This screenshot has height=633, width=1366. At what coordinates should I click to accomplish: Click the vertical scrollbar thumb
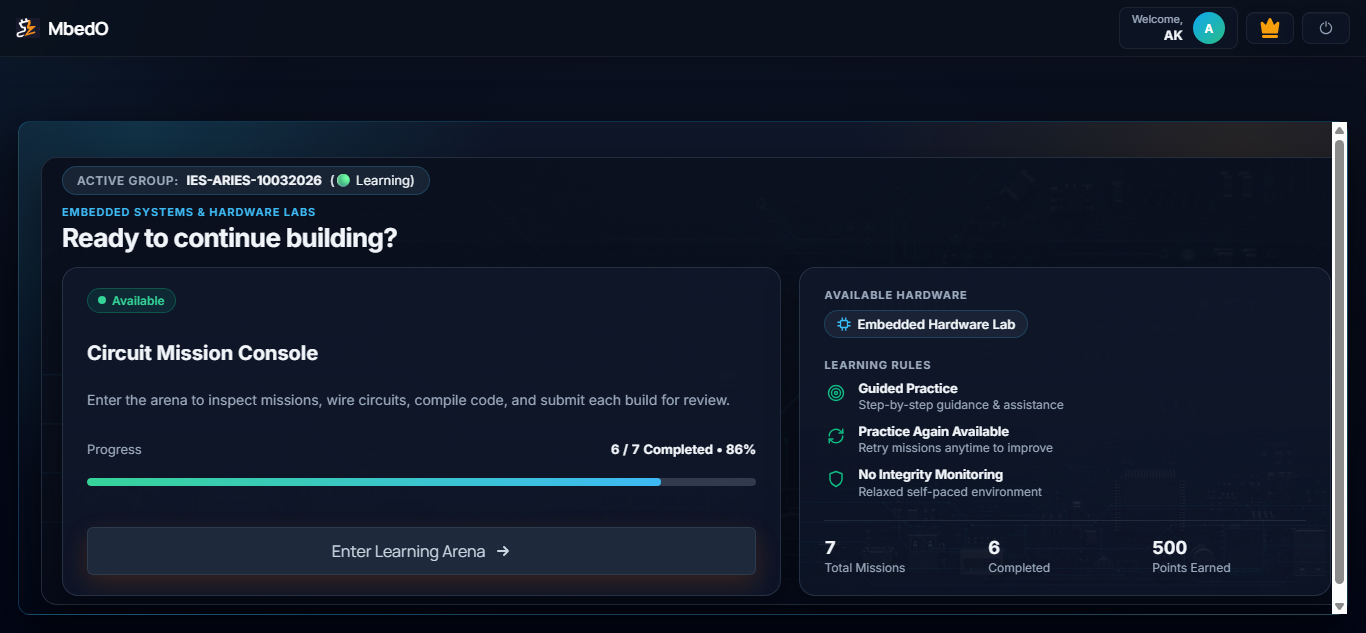pyautogui.click(x=1340, y=362)
